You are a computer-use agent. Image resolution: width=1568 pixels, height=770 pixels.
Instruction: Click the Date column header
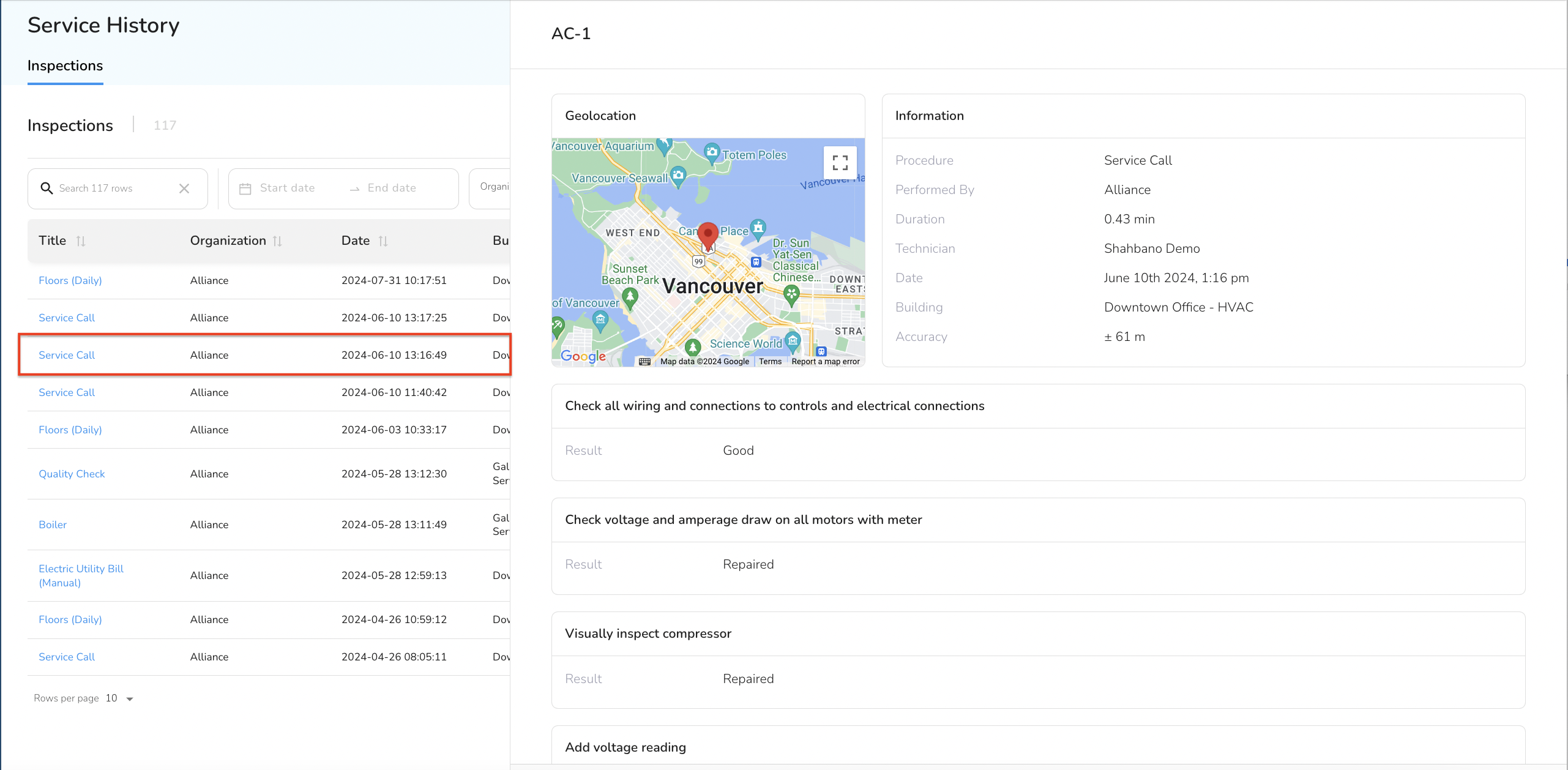click(356, 241)
